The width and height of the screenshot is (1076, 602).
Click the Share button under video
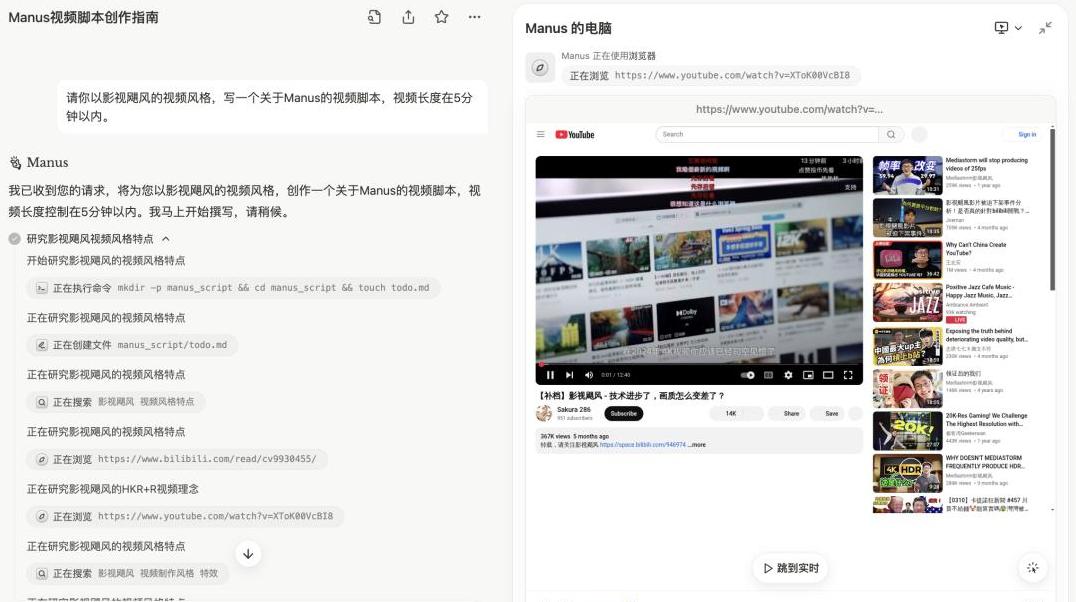(x=786, y=413)
